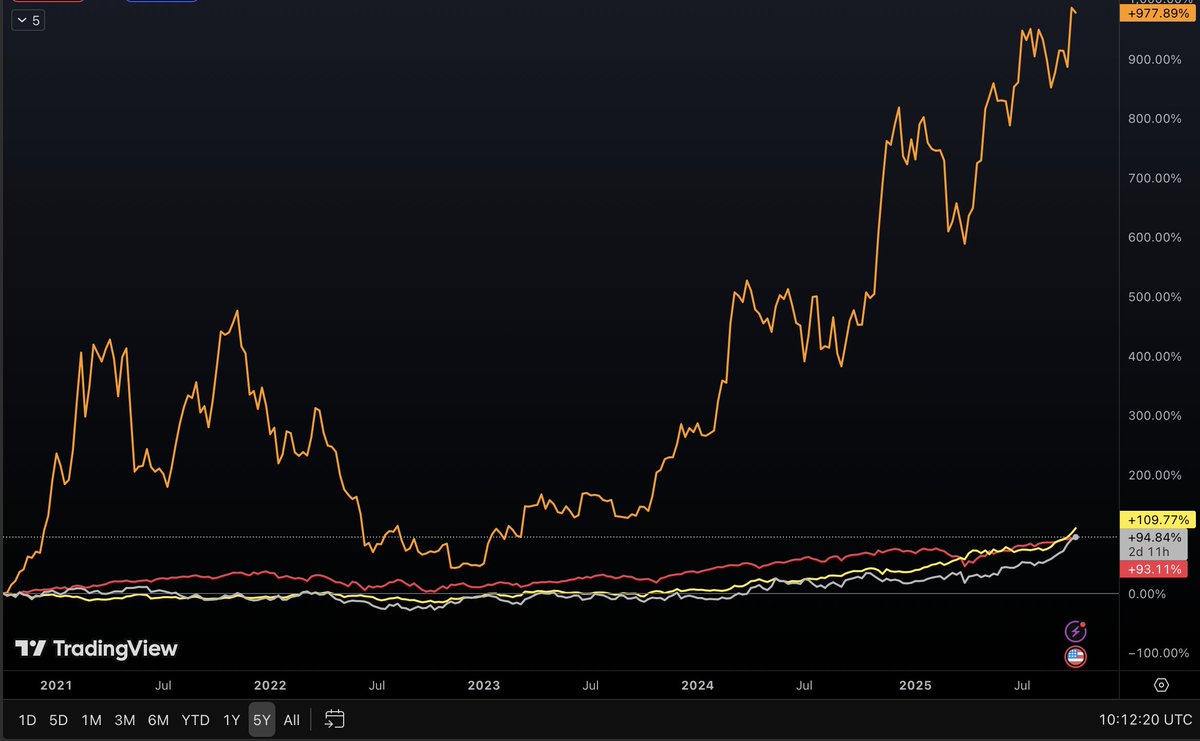Select the YTD time range

tap(195, 720)
